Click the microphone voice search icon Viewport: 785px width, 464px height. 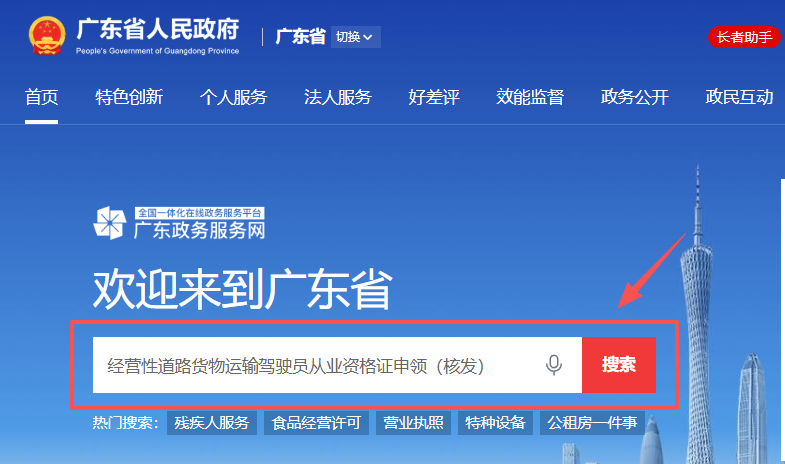coord(554,366)
